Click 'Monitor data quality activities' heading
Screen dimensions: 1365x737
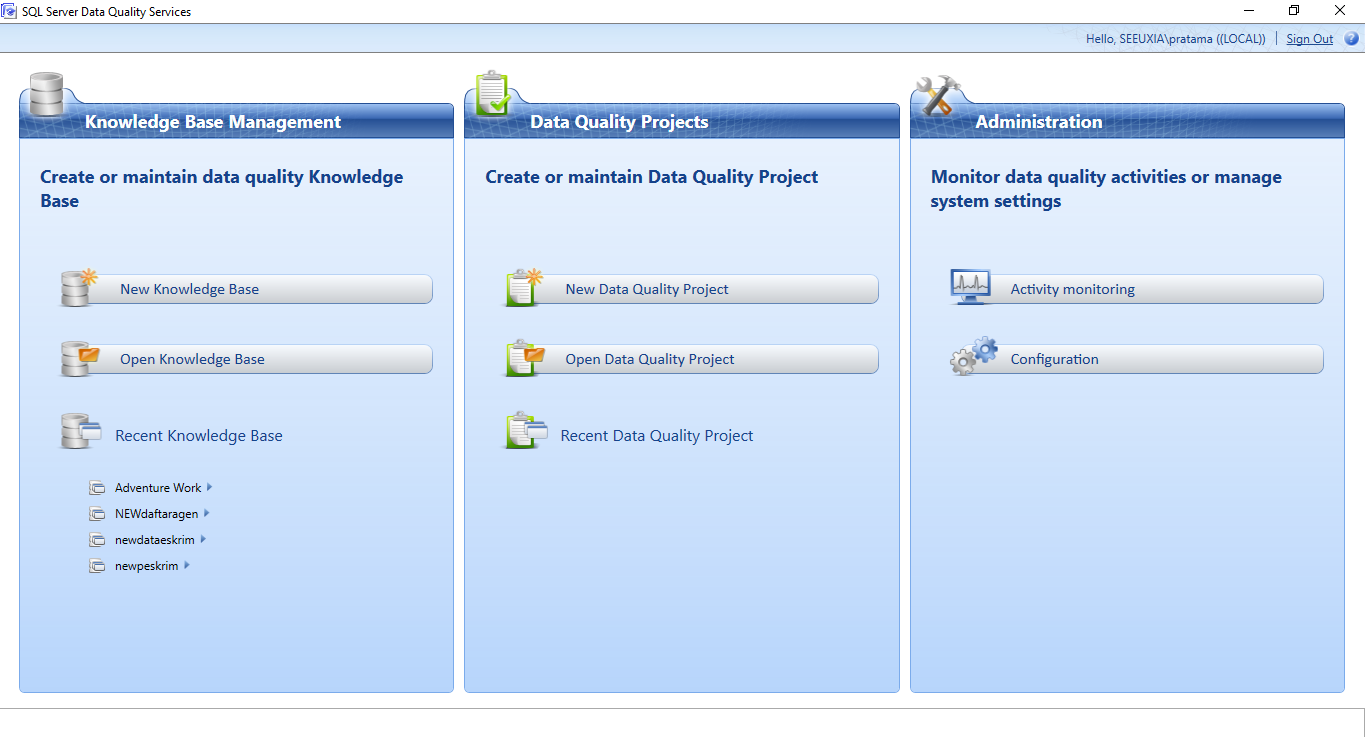click(x=1106, y=189)
